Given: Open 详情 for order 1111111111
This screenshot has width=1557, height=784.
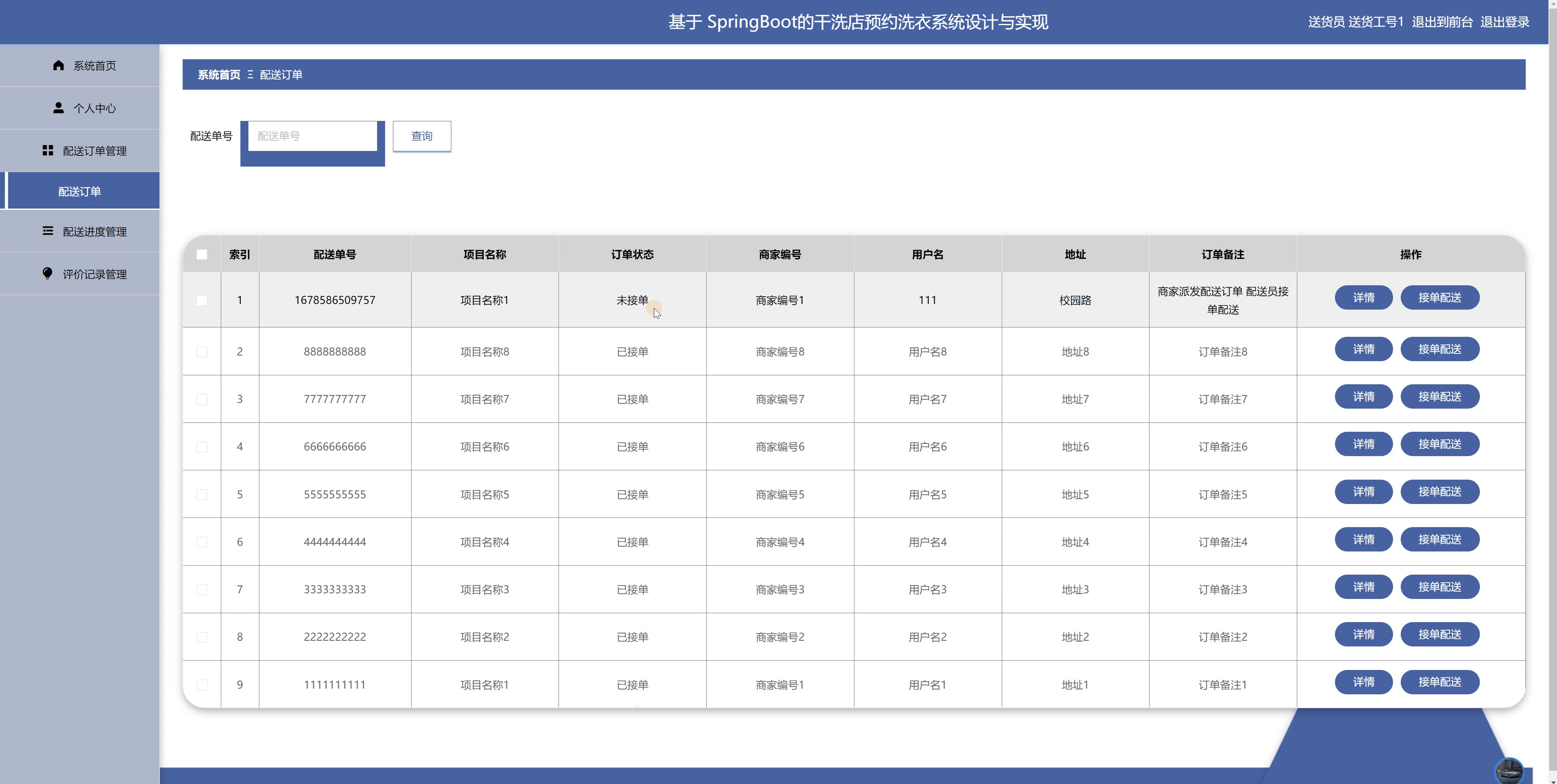Looking at the screenshot, I should 1363,682.
